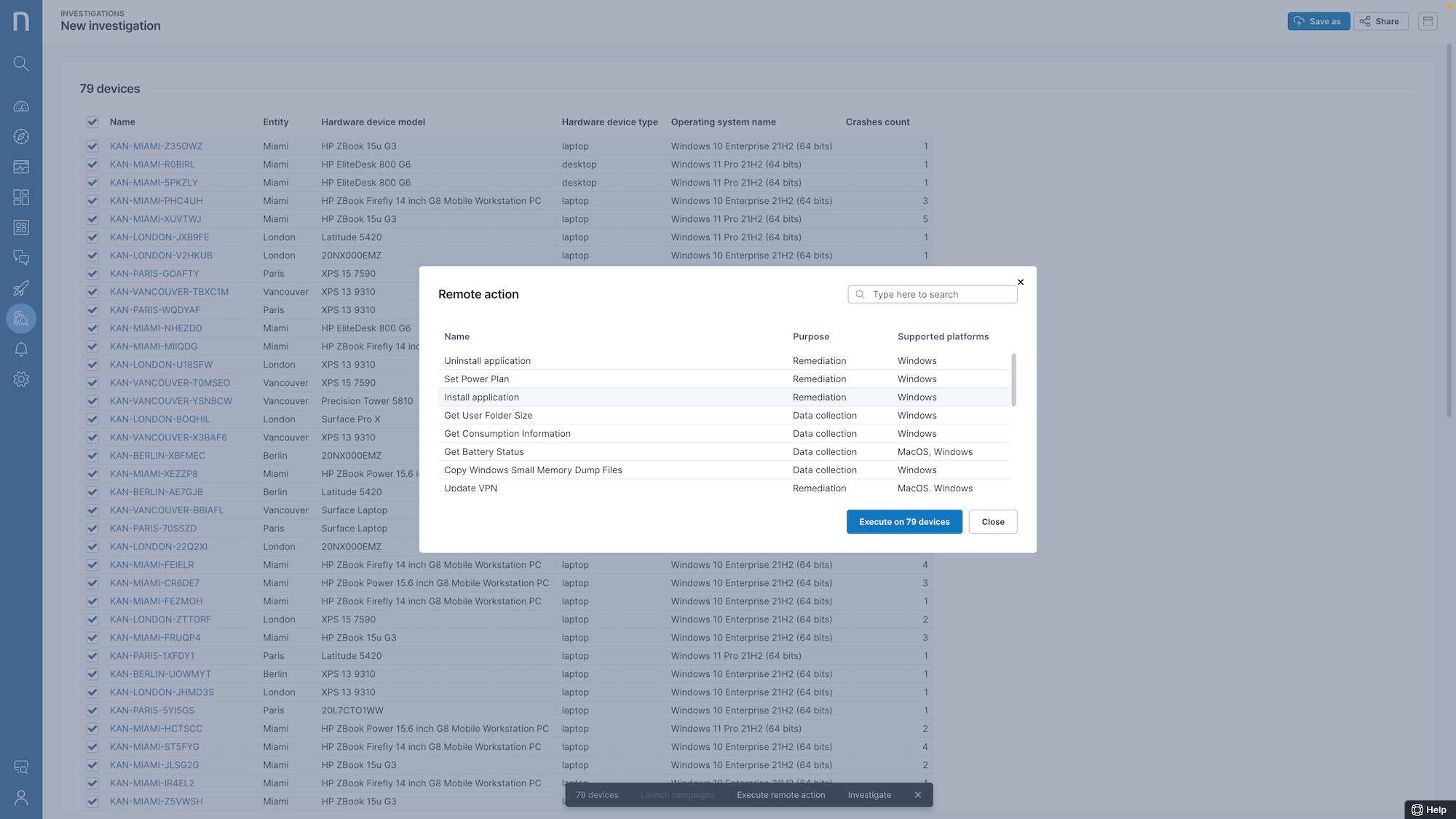The image size is (1456, 819).
Task: Open the search icon in sidebar
Action: pyautogui.click(x=21, y=64)
